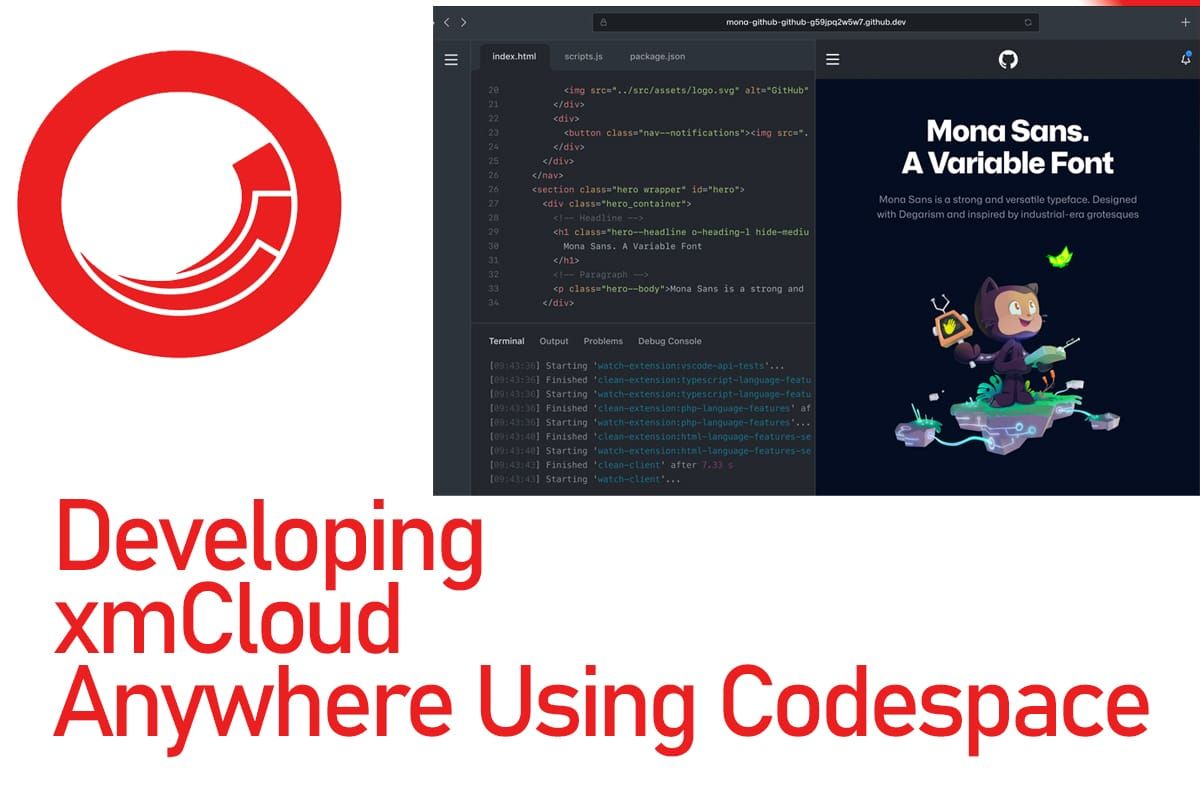This screenshot has width=1200, height=800.
Task: Open the editor hamburger menu
Action: tap(452, 57)
